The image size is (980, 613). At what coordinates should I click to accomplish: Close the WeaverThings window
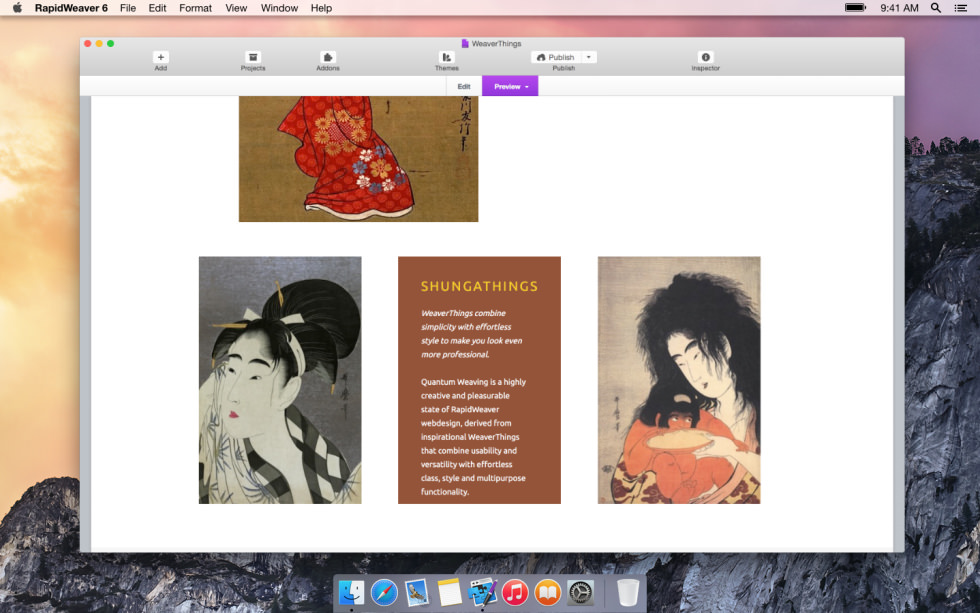click(88, 43)
